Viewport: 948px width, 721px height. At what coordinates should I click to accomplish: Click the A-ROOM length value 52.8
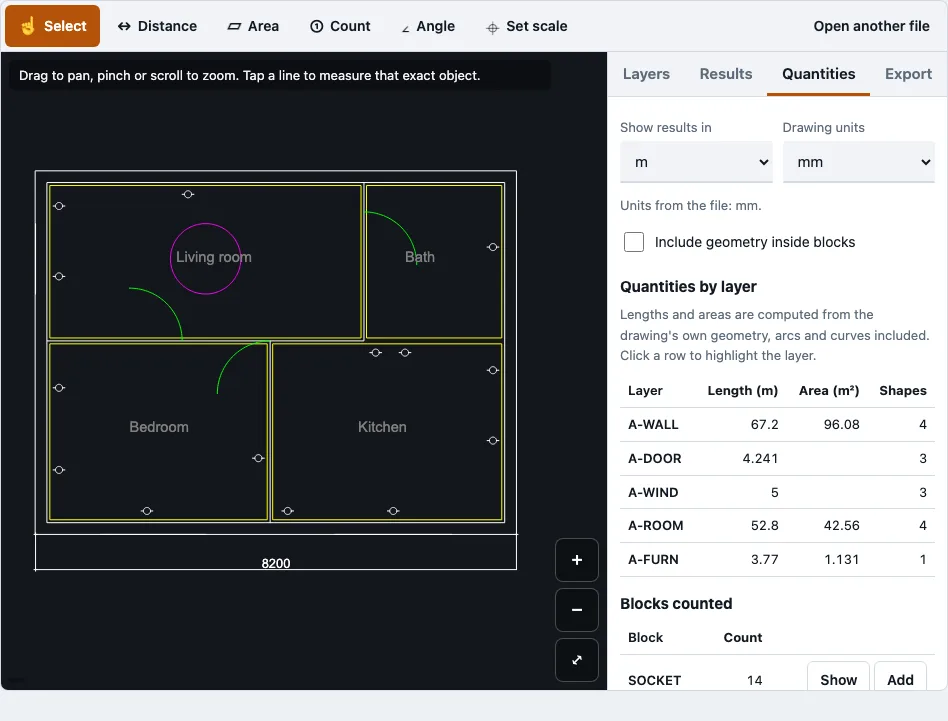pos(764,525)
